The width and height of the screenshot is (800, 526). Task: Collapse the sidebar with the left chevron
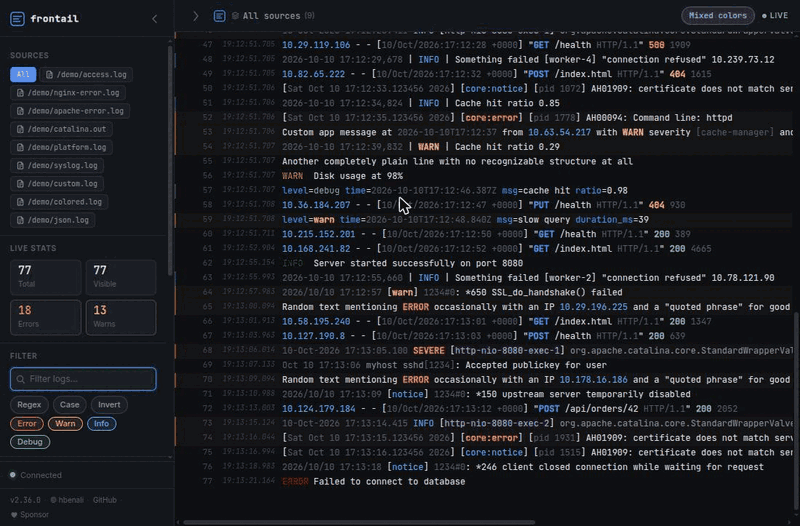[x=155, y=19]
